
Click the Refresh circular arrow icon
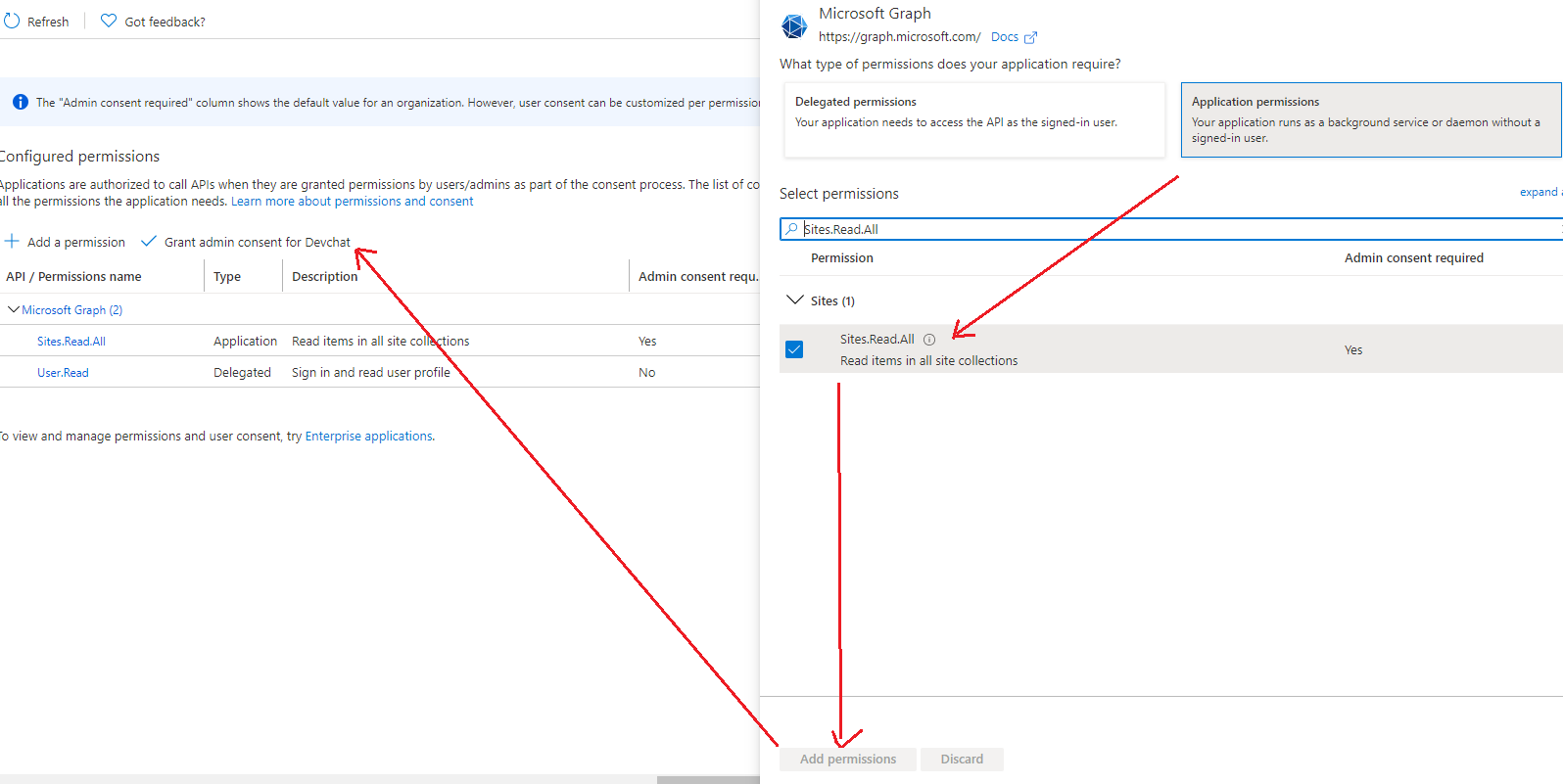tap(12, 21)
